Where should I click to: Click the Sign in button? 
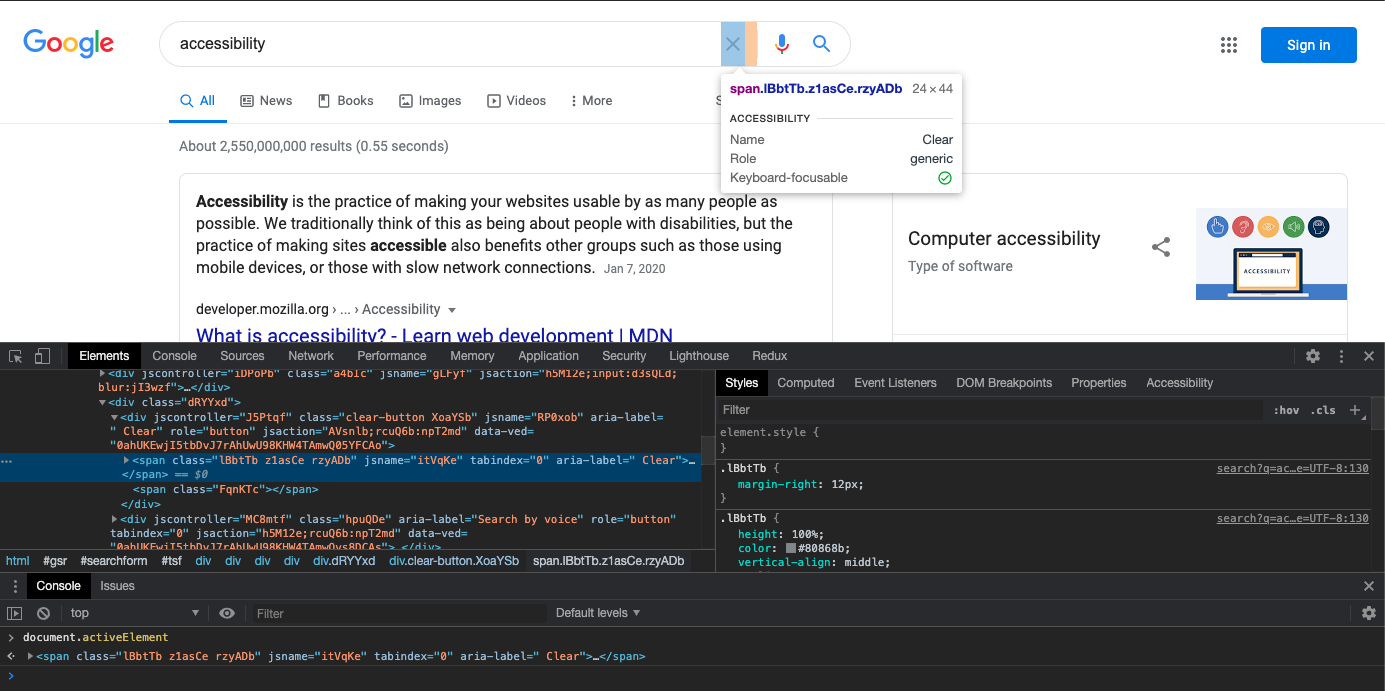[x=1308, y=45]
